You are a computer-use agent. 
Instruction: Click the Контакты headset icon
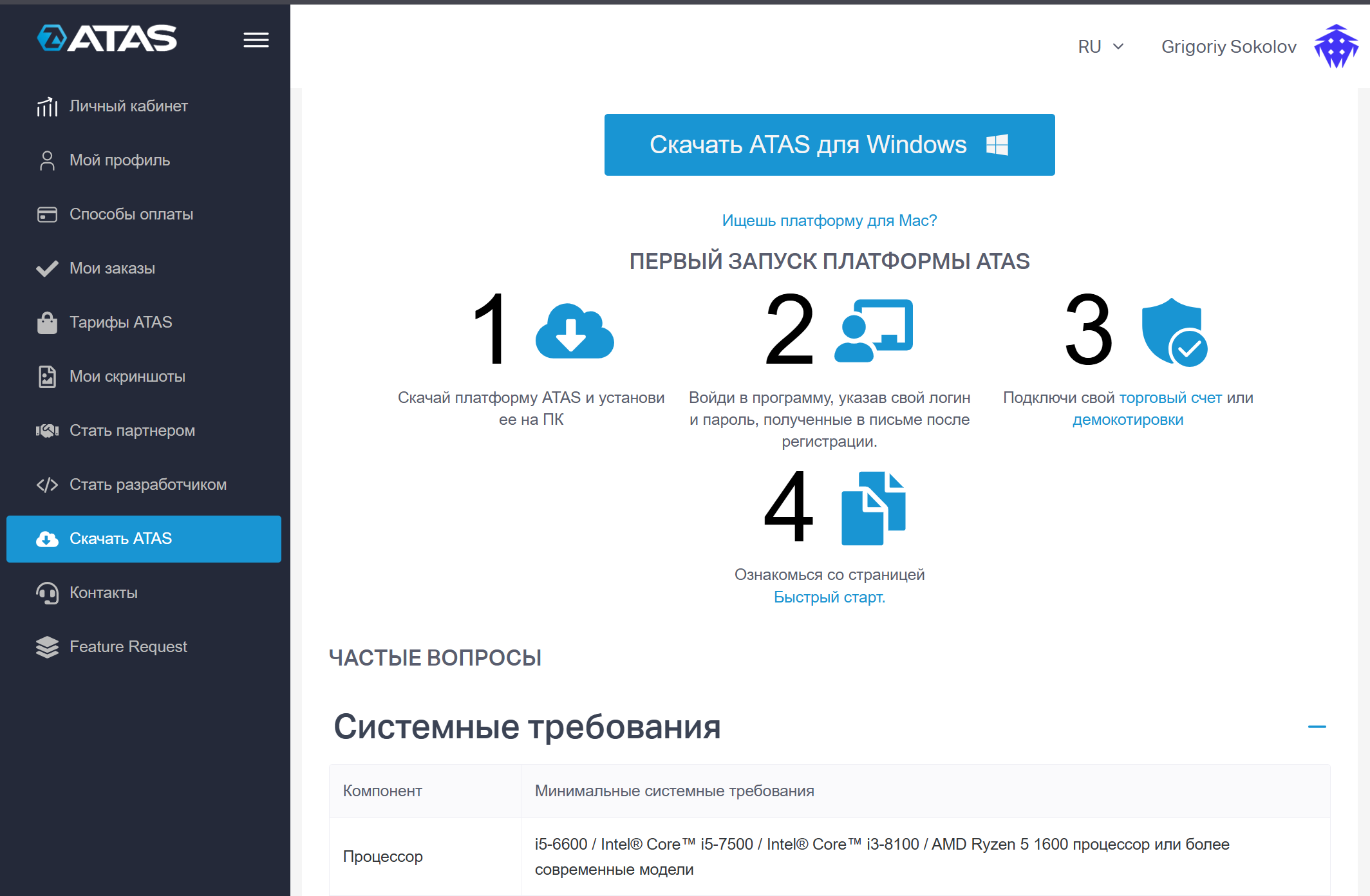point(47,593)
